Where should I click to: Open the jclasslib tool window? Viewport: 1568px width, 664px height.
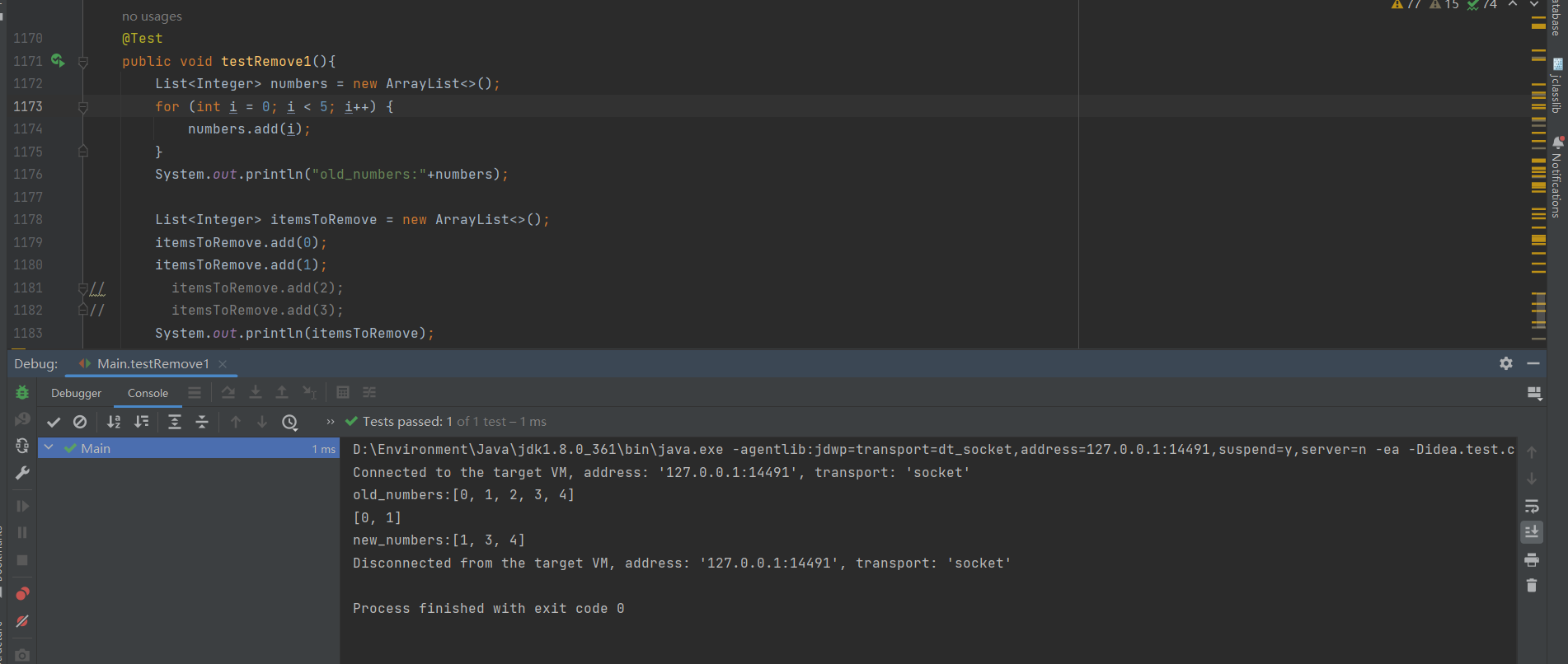1556,86
